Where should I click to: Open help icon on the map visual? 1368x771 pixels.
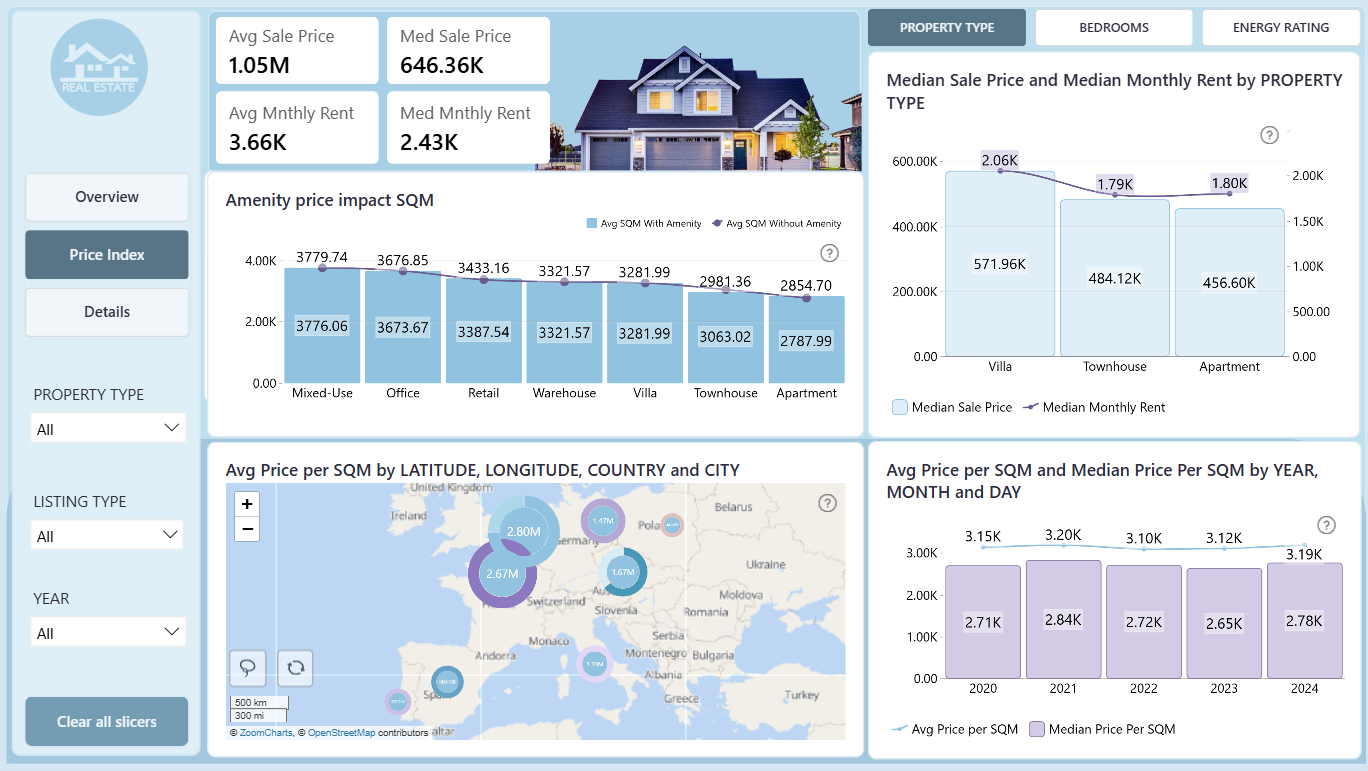click(x=827, y=503)
